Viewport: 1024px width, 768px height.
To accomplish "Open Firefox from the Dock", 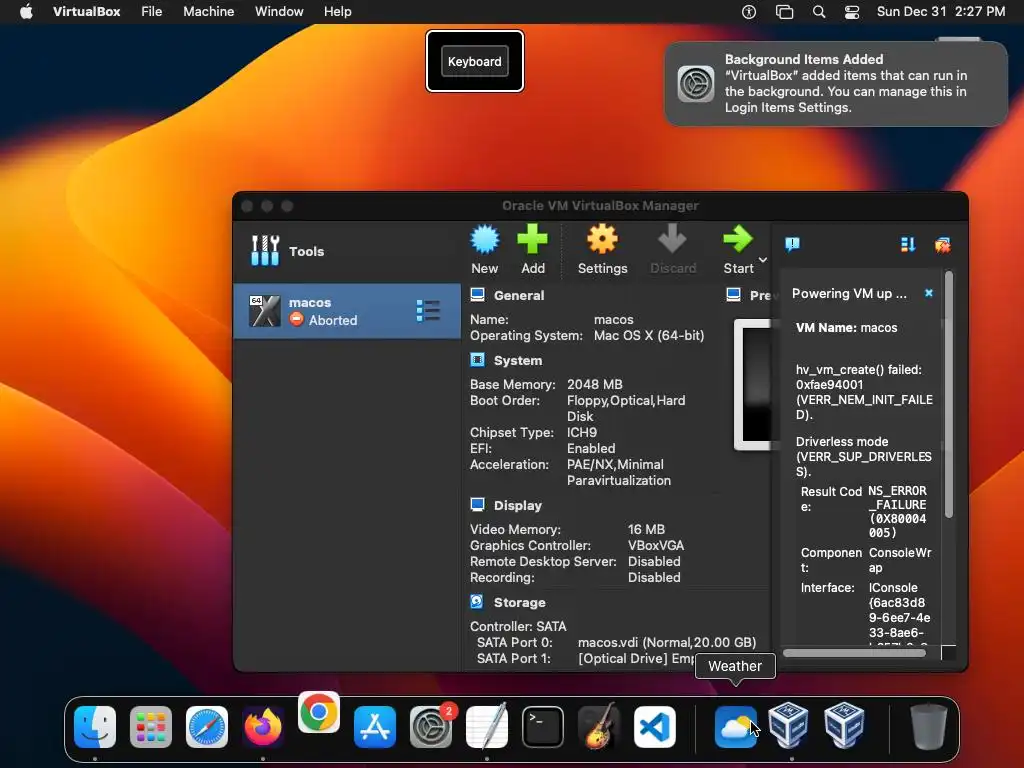I will (x=263, y=727).
